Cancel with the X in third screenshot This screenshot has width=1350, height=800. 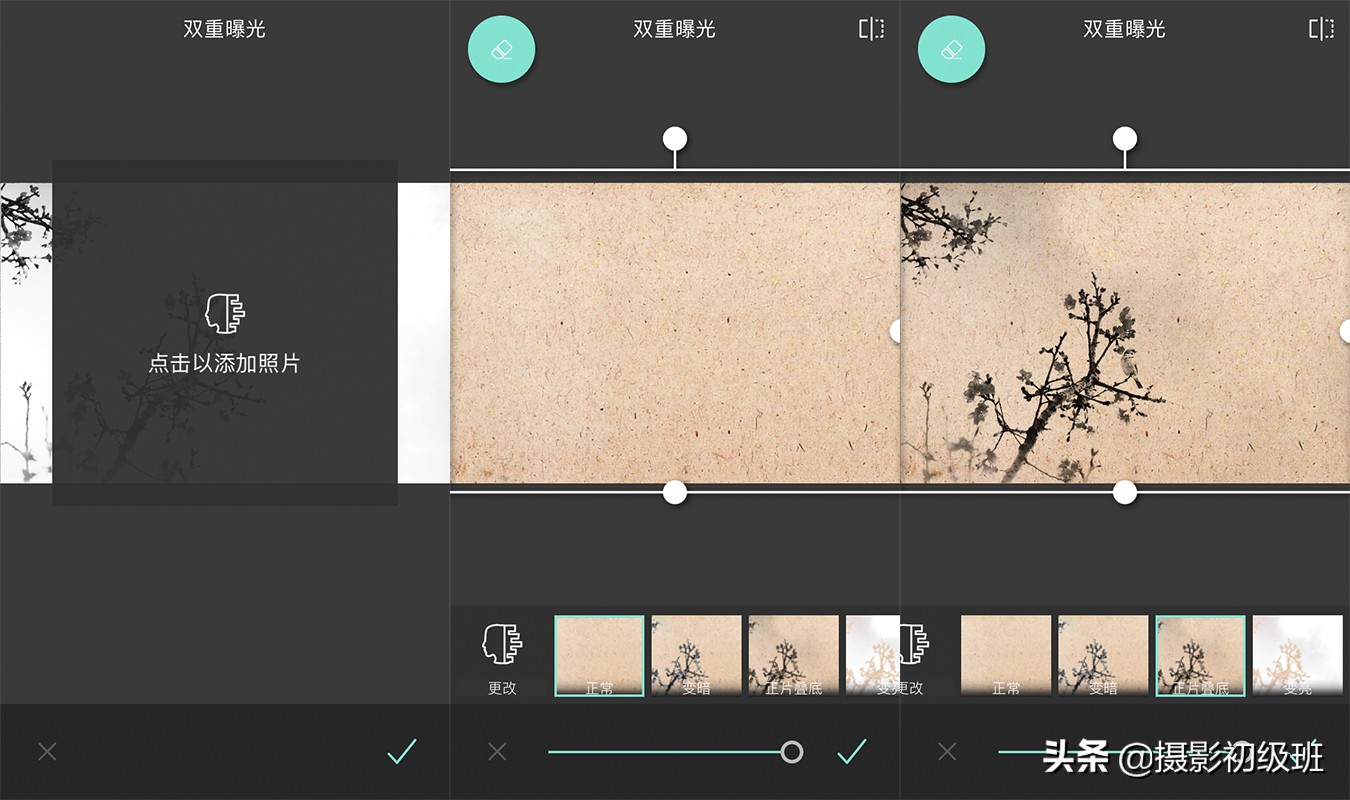point(947,752)
